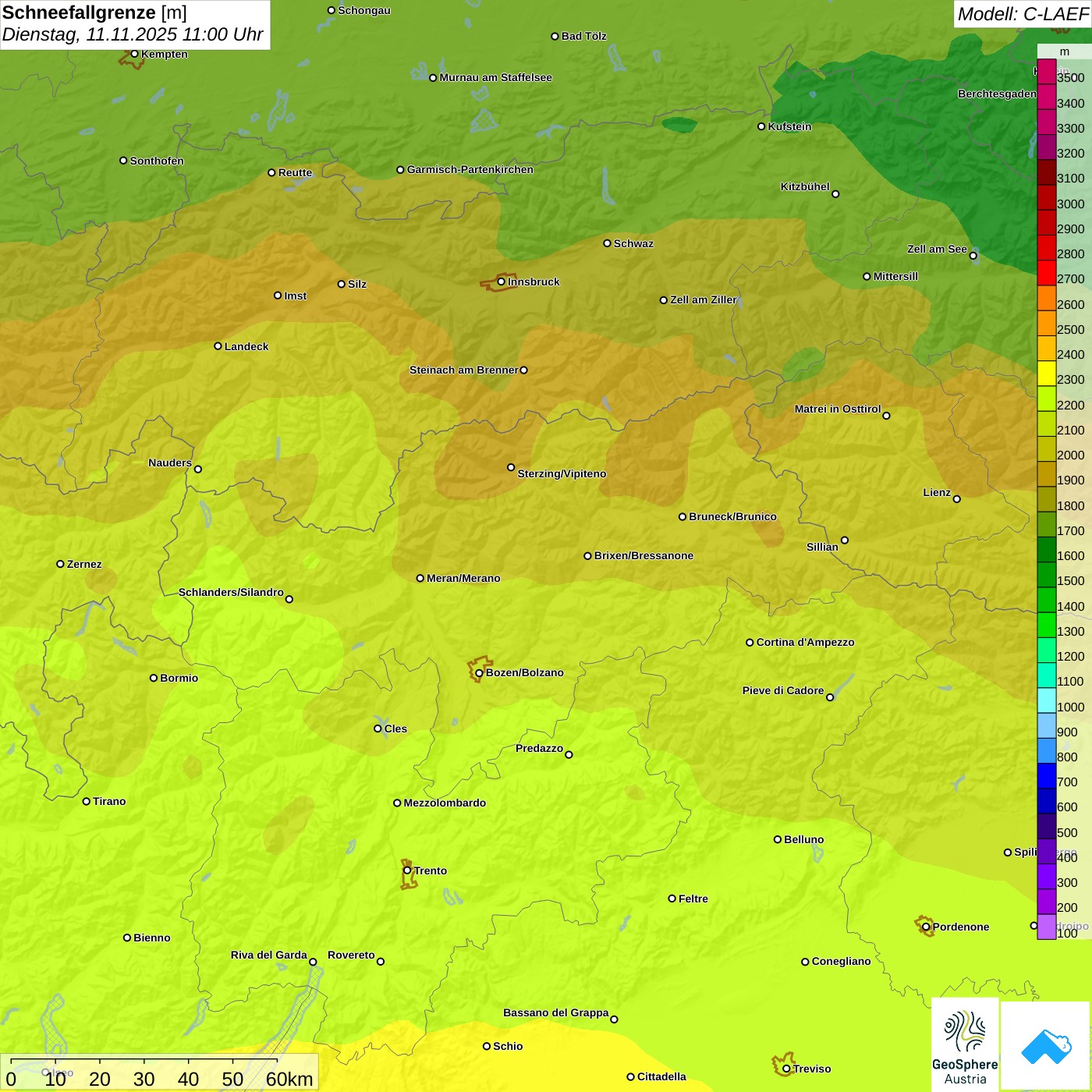Click the Bad Tölz label

click(584, 36)
